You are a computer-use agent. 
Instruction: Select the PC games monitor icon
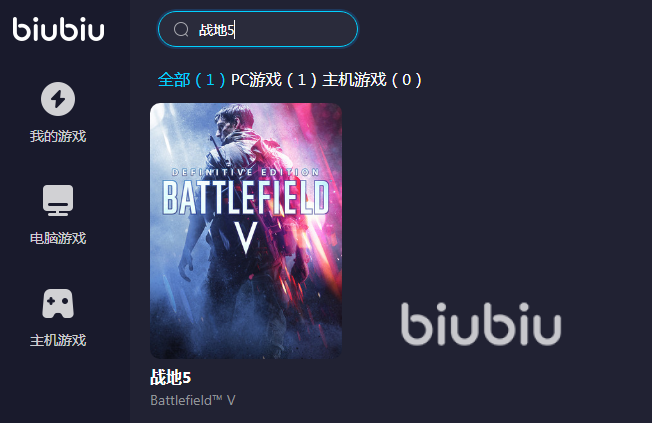pyautogui.click(x=58, y=200)
